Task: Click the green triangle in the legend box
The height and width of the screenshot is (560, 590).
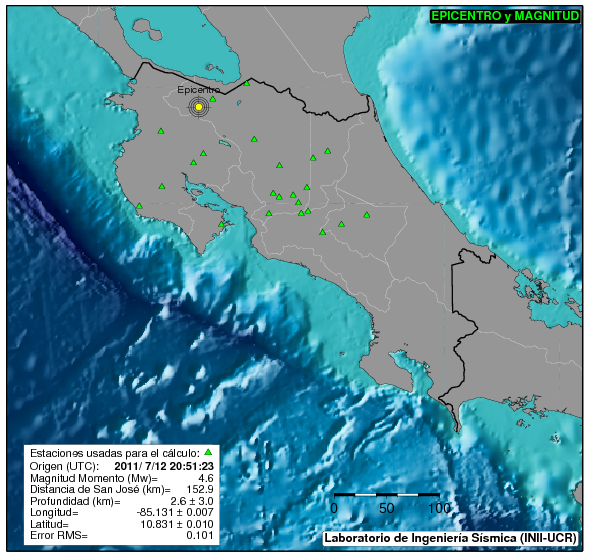Action: 208,452
